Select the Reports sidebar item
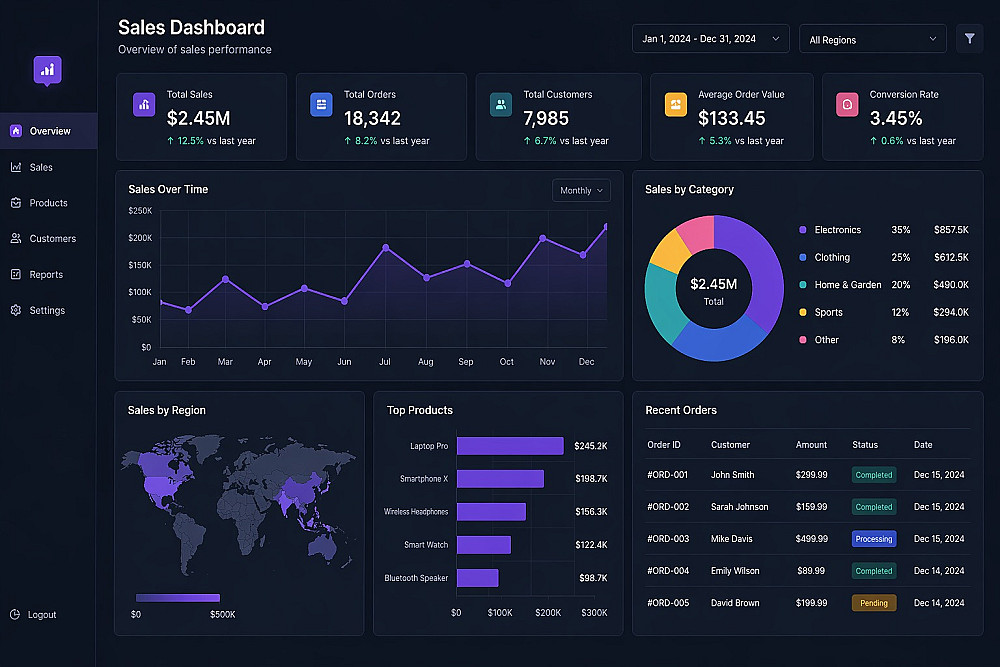Image resolution: width=1000 pixels, height=667 pixels. pos(48,274)
